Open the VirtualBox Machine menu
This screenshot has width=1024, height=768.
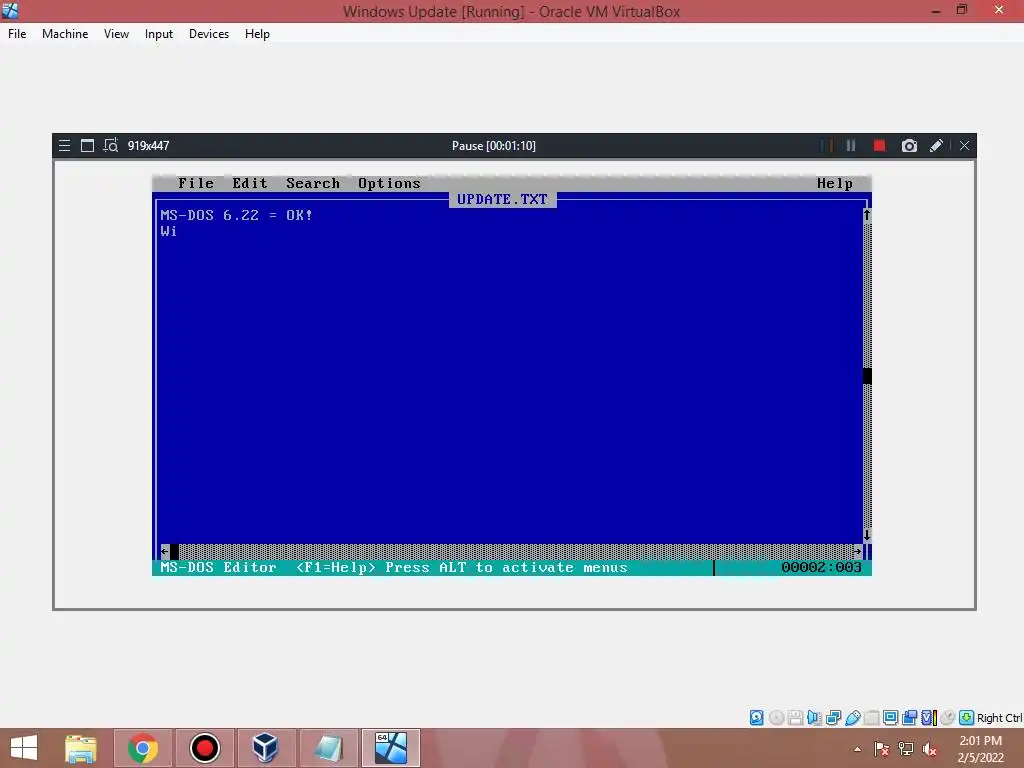[65, 34]
